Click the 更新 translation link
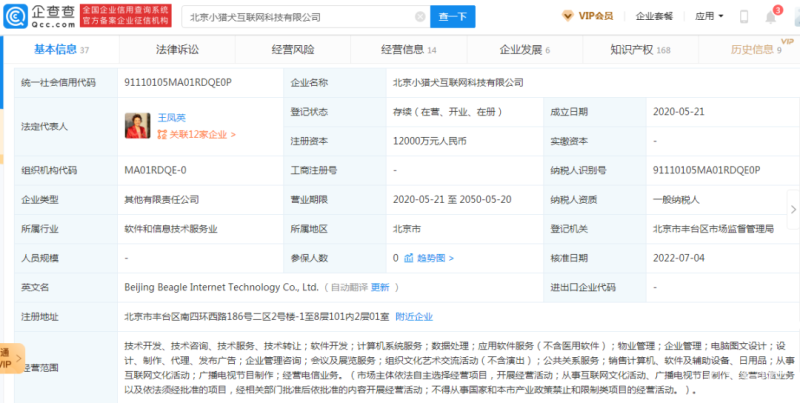800x403 pixels. coord(380,287)
